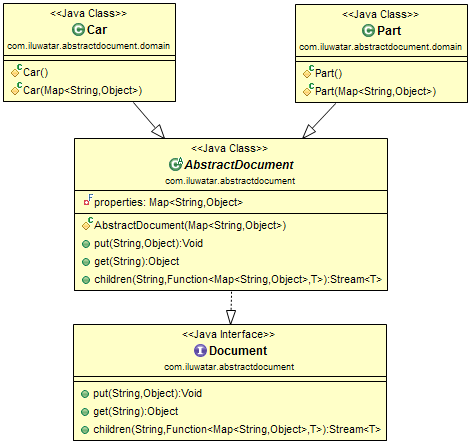Select the Document interface title text
This screenshot has width=471, height=444.
click(238, 351)
